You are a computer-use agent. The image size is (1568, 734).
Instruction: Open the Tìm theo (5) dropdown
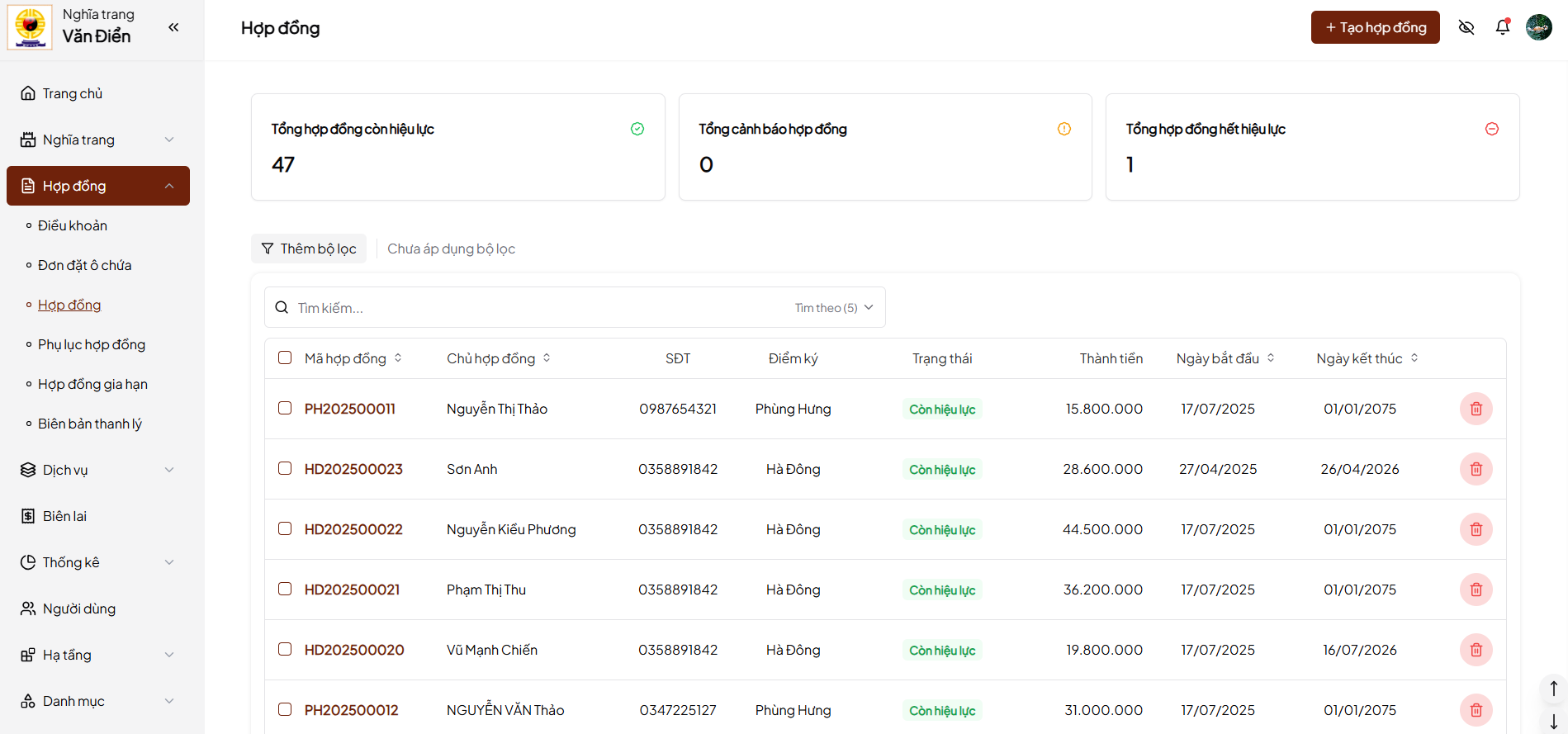pyautogui.click(x=834, y=308)
